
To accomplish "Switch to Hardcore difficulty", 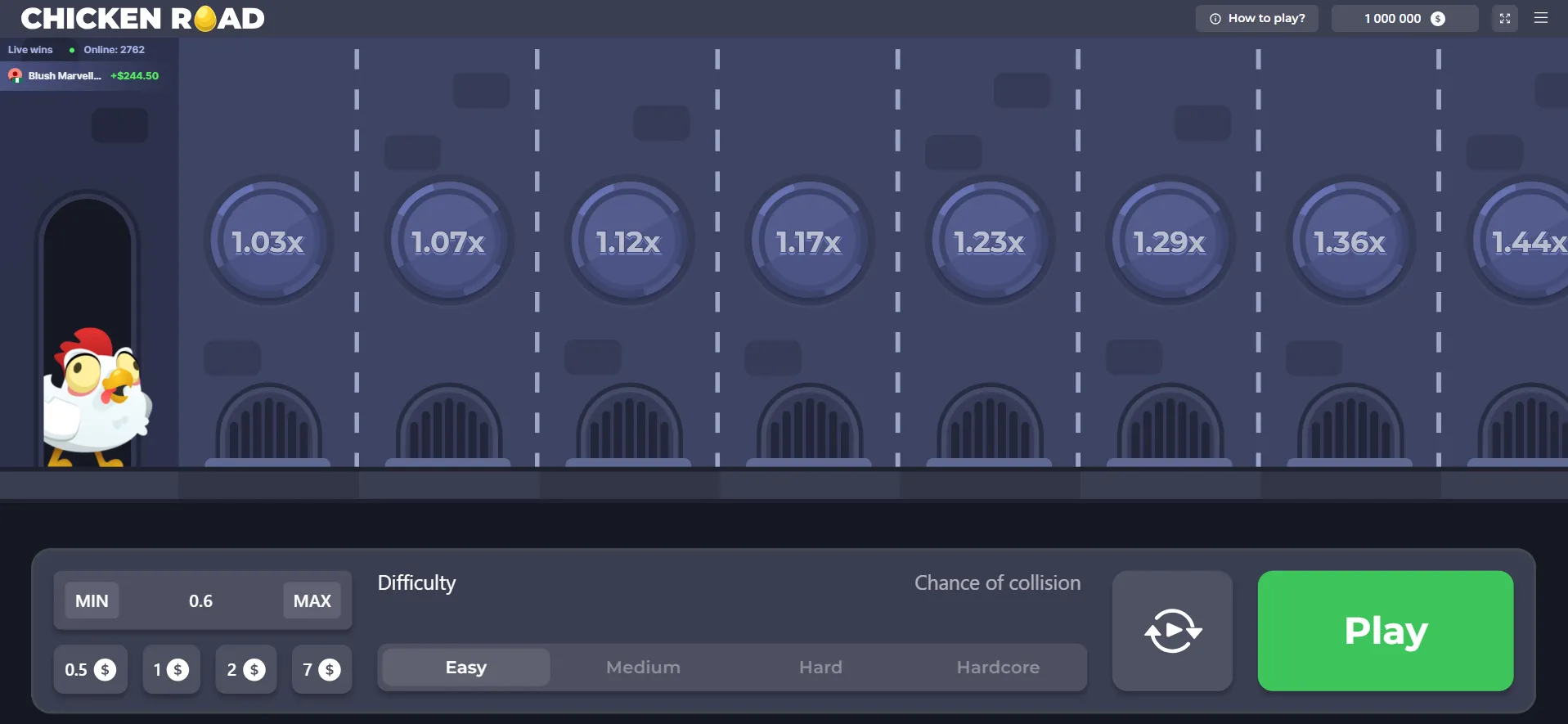I will point(998,668).
